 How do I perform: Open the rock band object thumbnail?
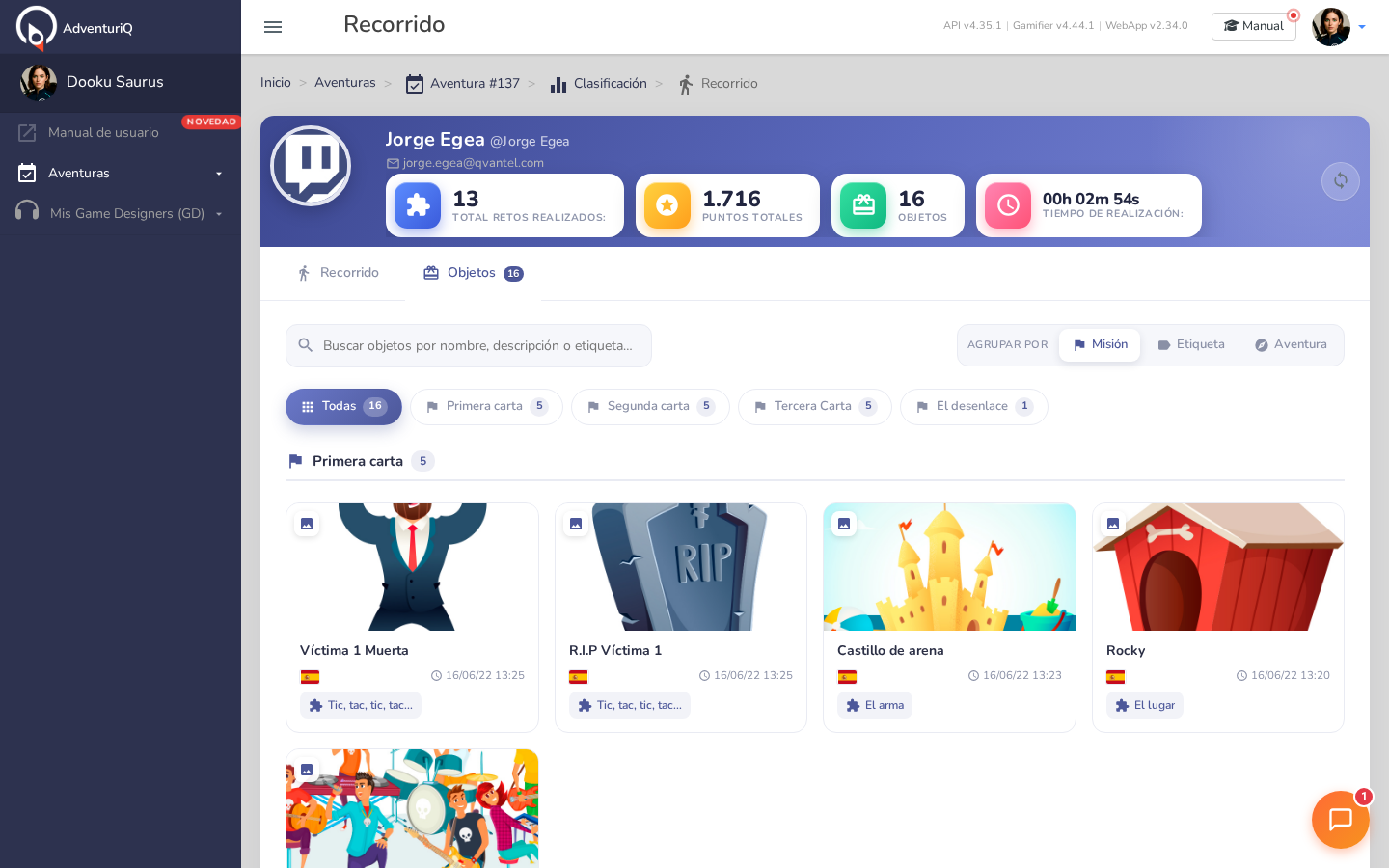coord(413,808)
